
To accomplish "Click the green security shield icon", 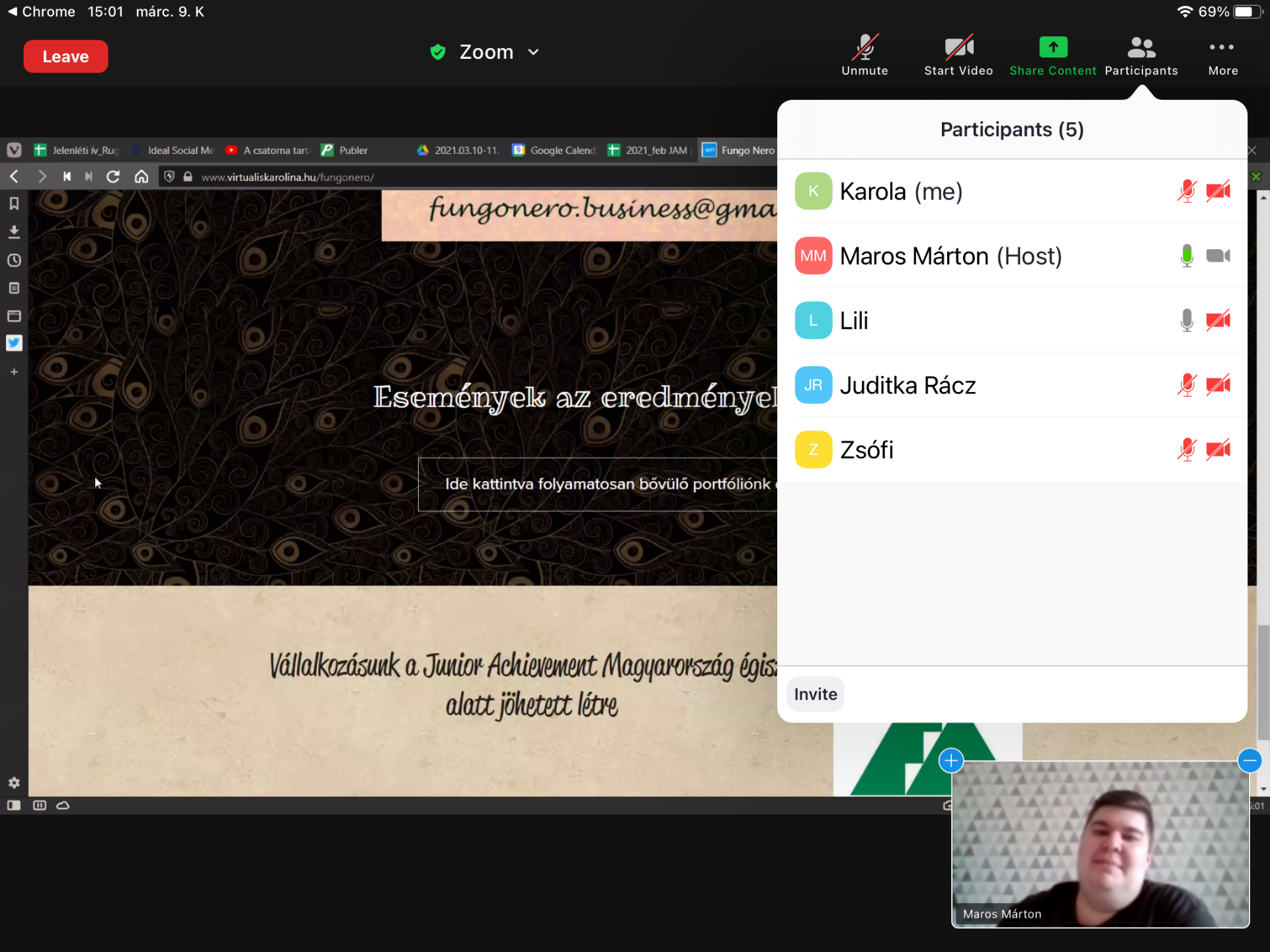I will [437, 52].
